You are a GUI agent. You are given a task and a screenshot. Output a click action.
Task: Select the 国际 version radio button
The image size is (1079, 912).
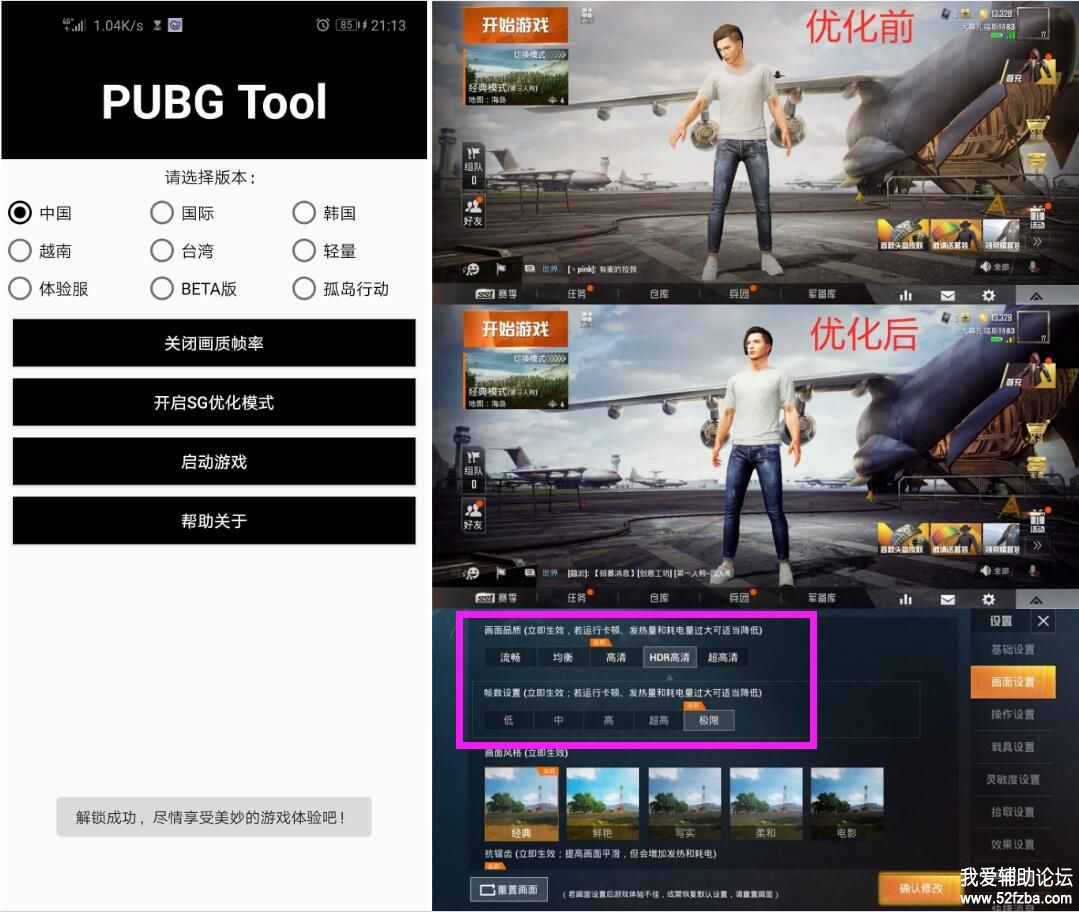pyautogui.click(x=162, y=213)
